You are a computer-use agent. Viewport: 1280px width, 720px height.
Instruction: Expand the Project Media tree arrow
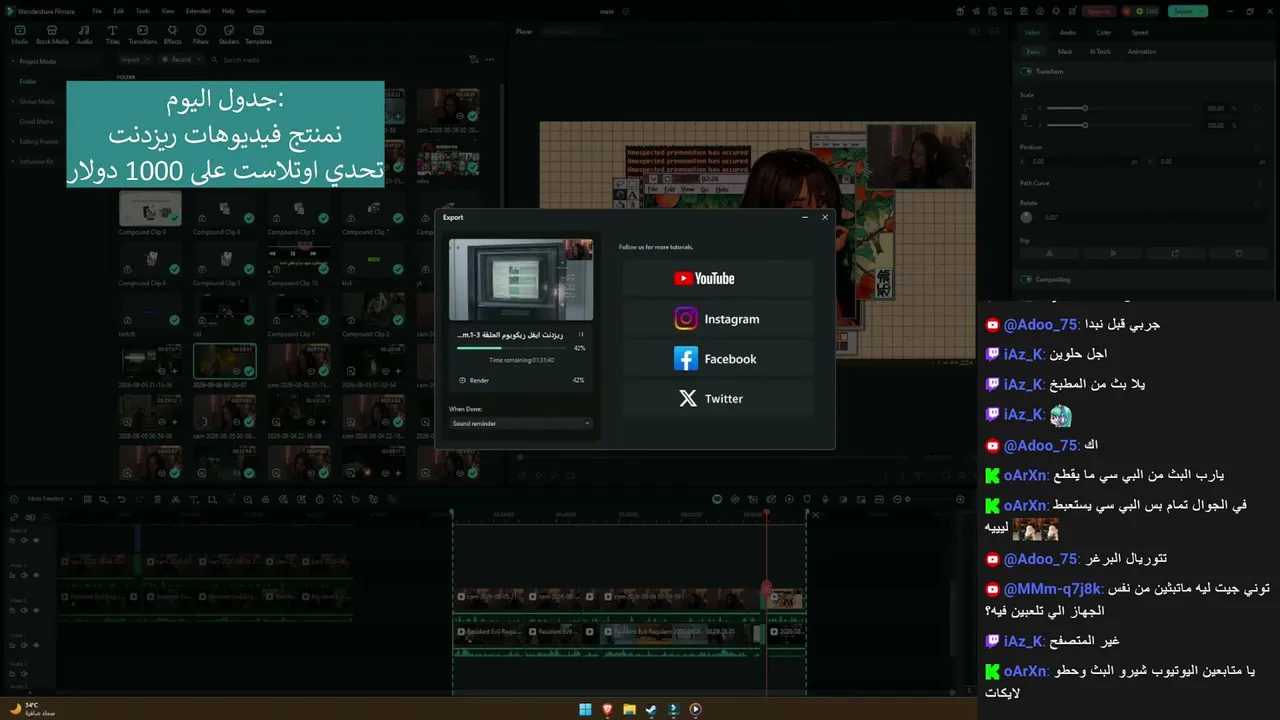[14, 61]
